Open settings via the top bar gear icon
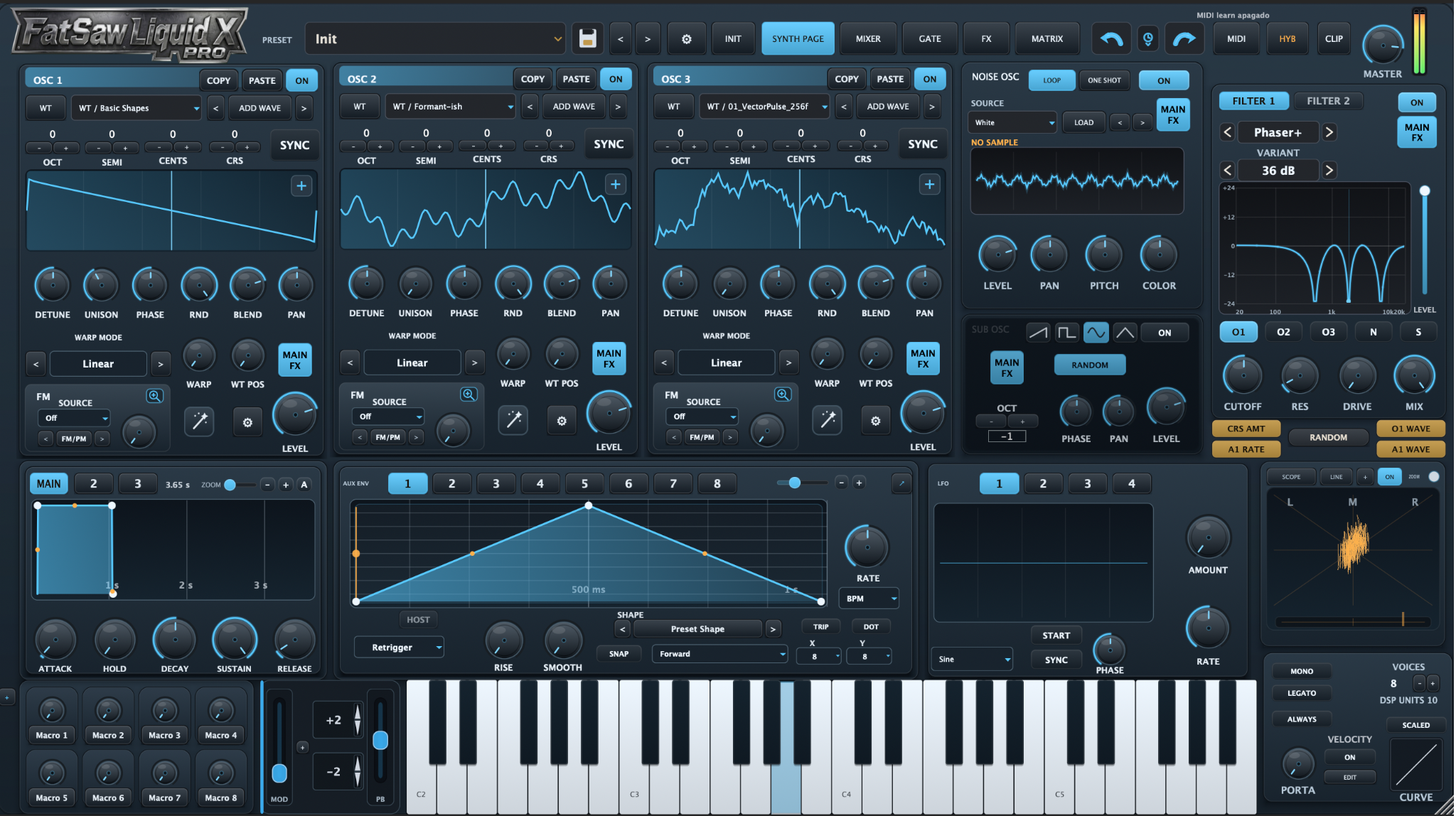The height and width of the screenshot is (816, 1456). pos(686,39)
